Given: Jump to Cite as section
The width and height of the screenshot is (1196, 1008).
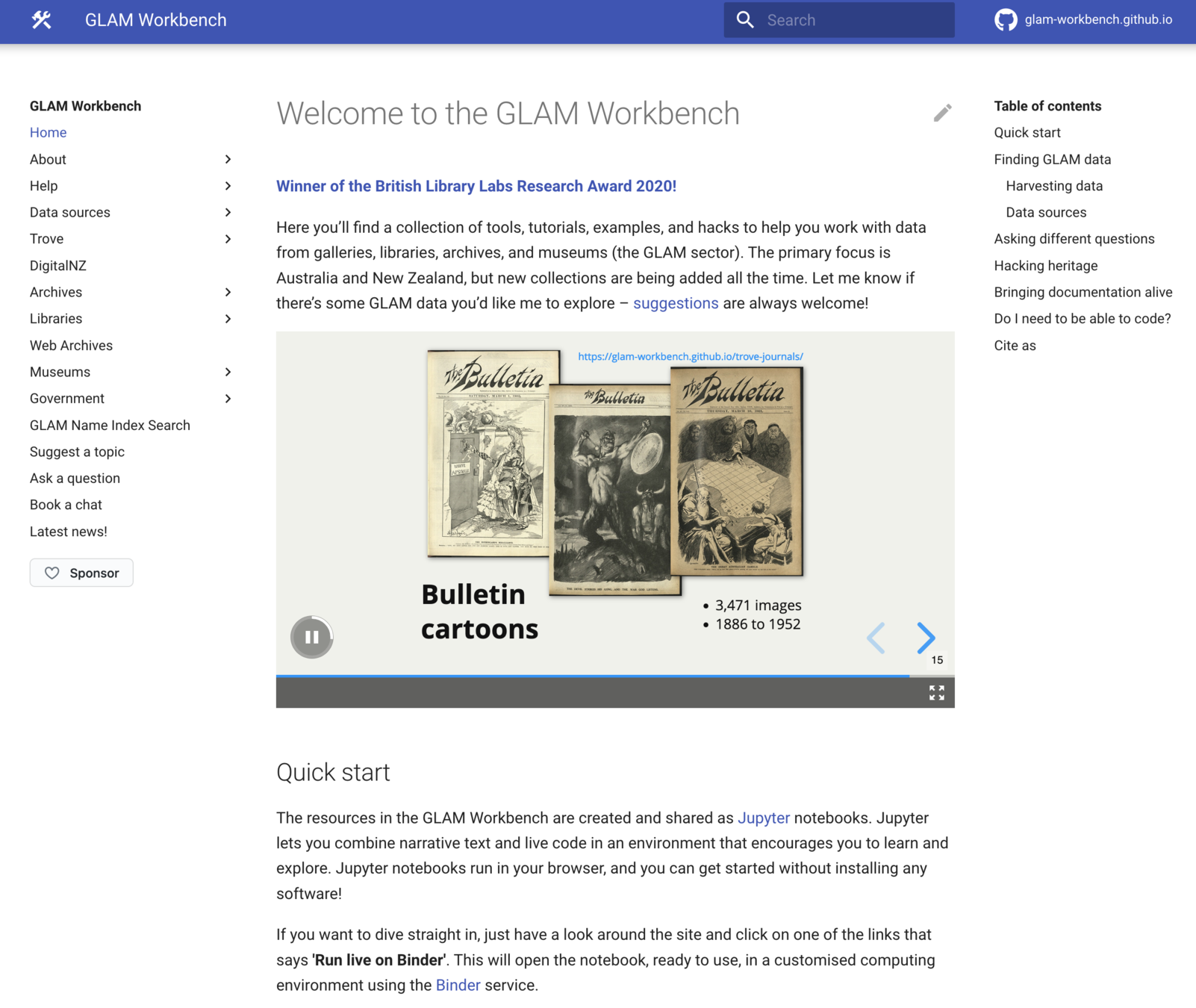Looking at the screenshot, I should tap(1015, 345).
